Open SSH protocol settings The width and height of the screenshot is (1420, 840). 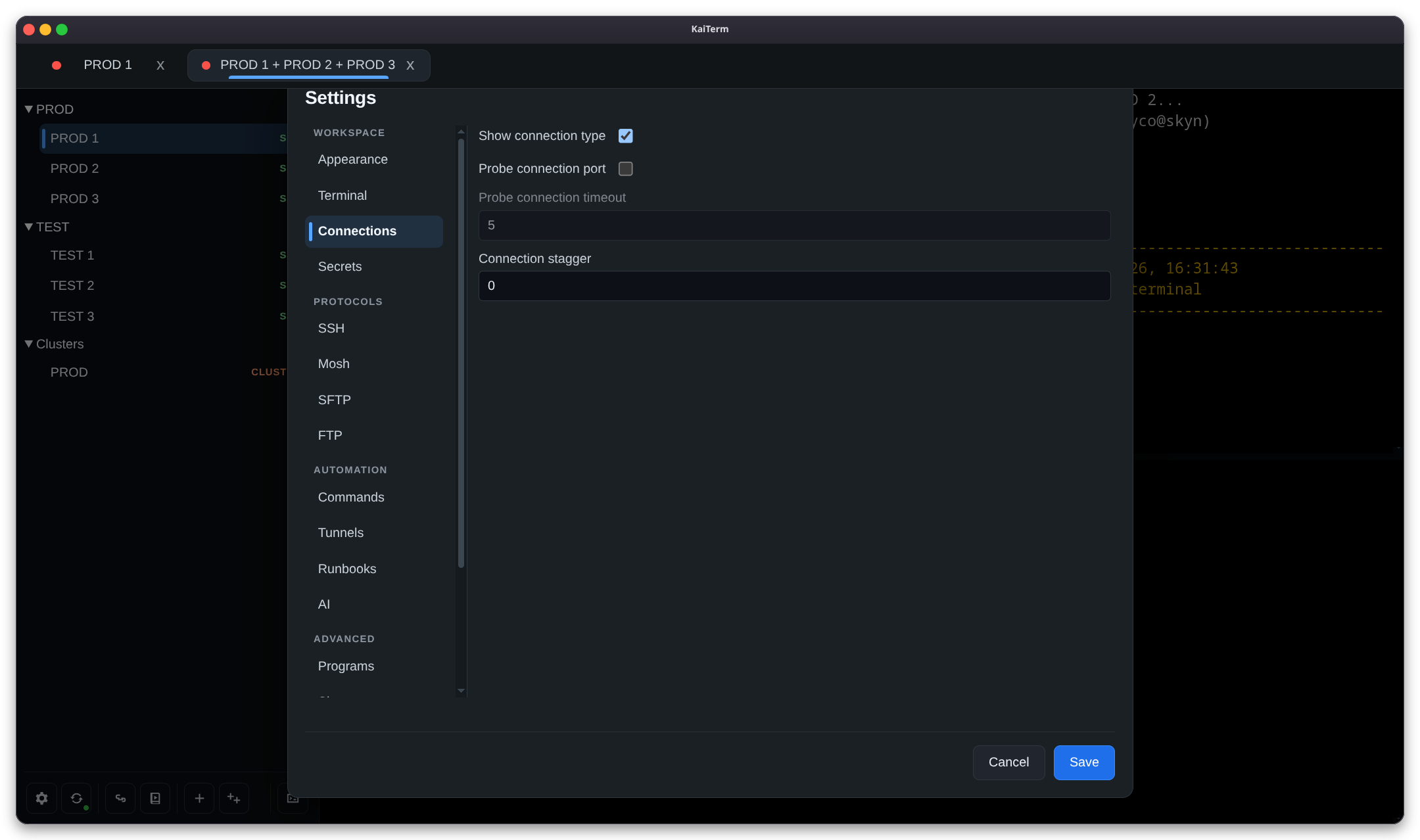pos(374,329)
